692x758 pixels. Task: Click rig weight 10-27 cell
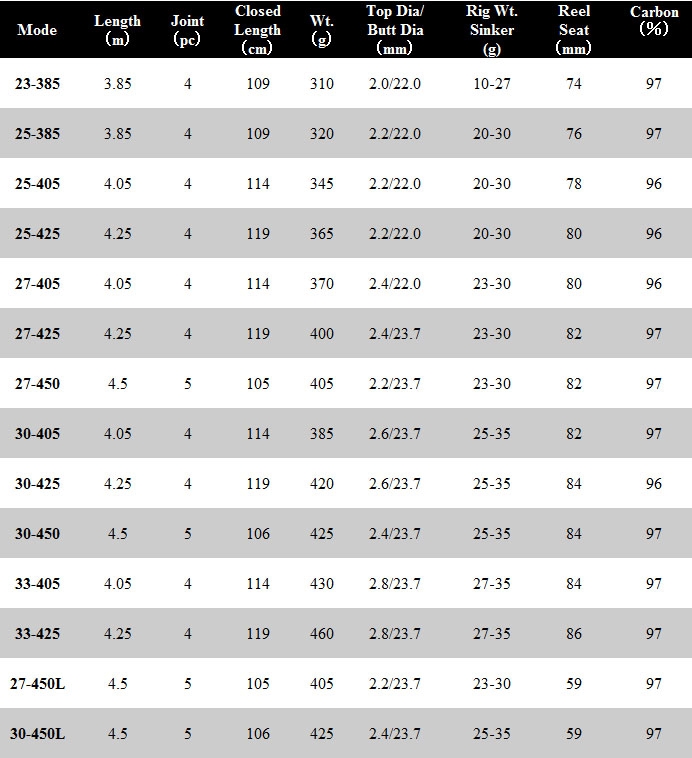pos(492,84)
